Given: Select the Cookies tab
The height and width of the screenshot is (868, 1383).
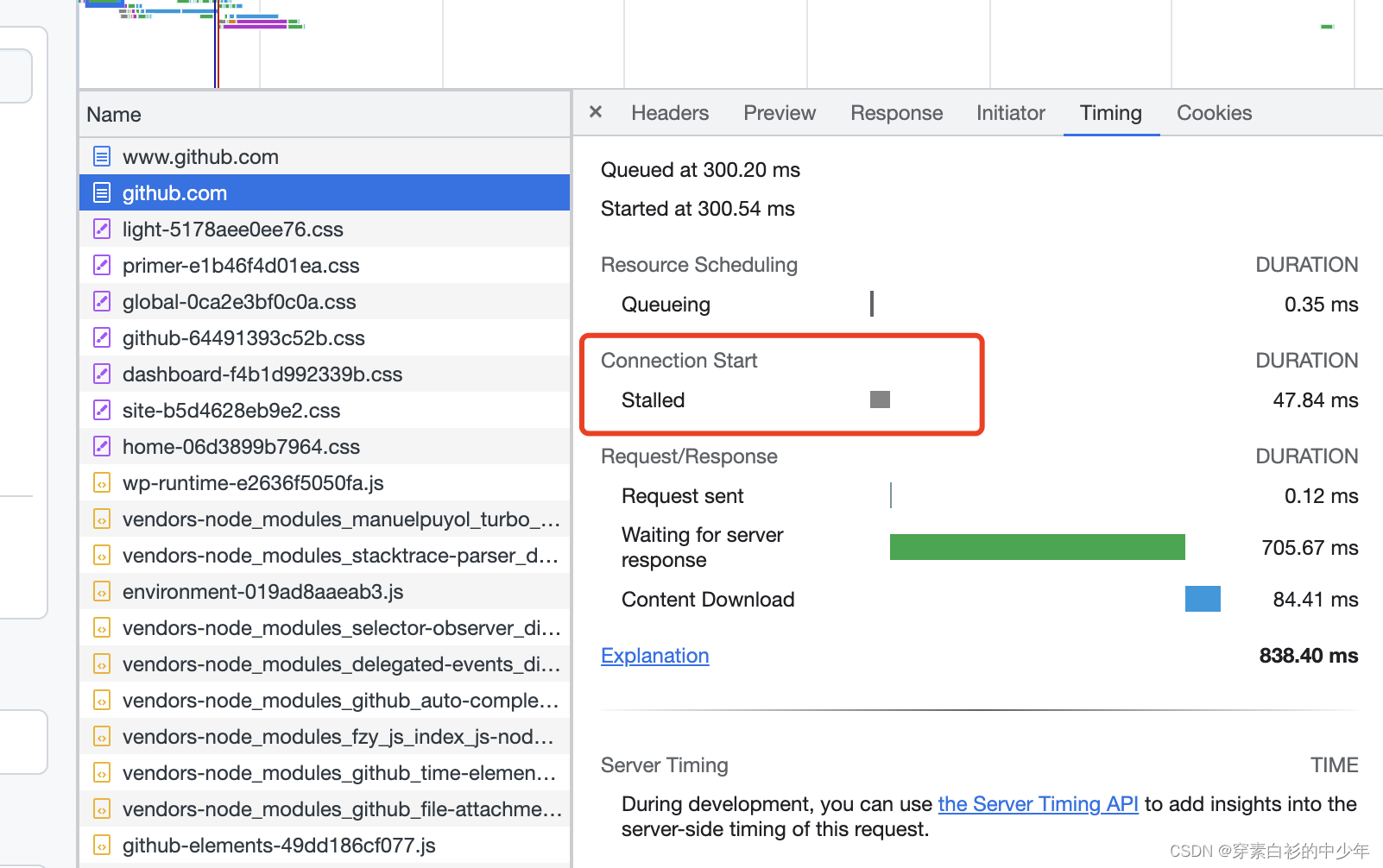Looking at the screenshot, I should (x=1213, y=113).
